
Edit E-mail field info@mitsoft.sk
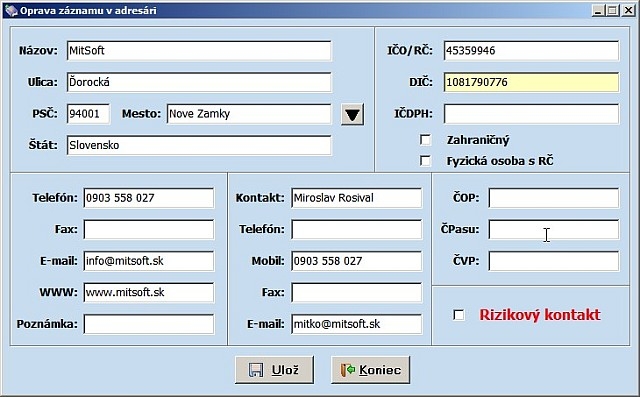coord(149,261)
